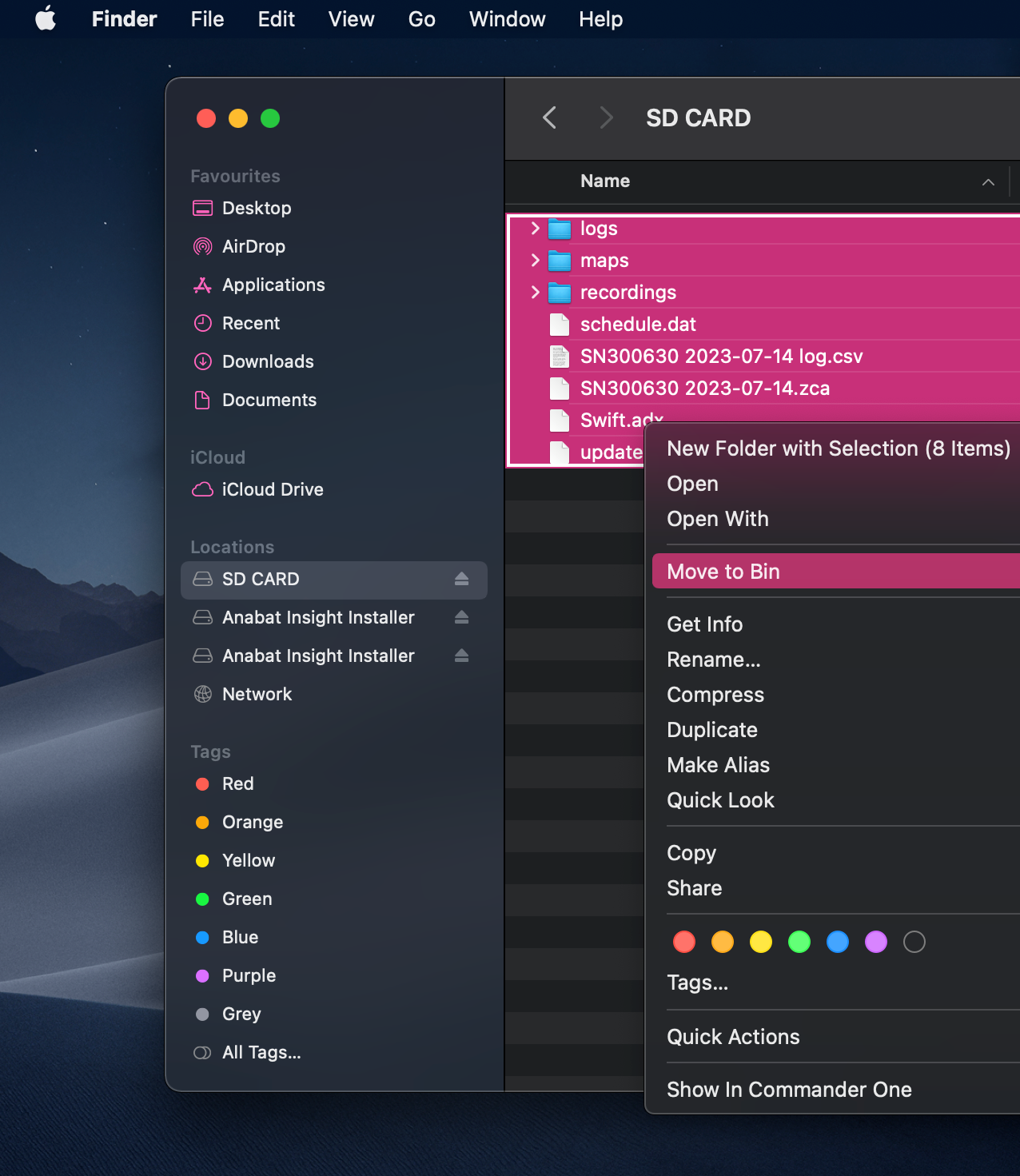Image resolution: width=1020 pixels, height=1176 pixels.
Task: Expand the maps folder disclosure arrow
Action: point(535,261)
